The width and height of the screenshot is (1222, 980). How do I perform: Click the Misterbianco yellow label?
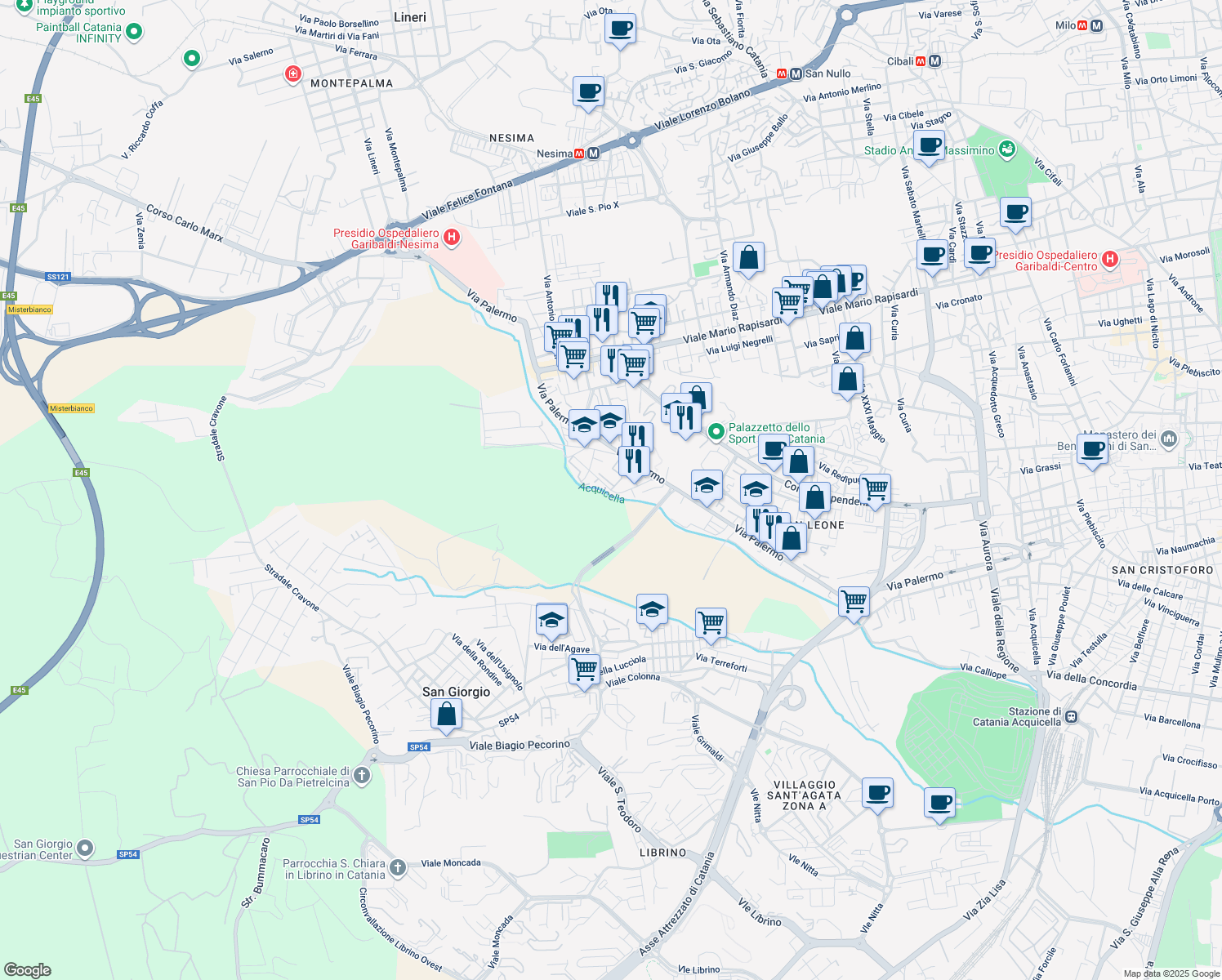click(30, 310)
